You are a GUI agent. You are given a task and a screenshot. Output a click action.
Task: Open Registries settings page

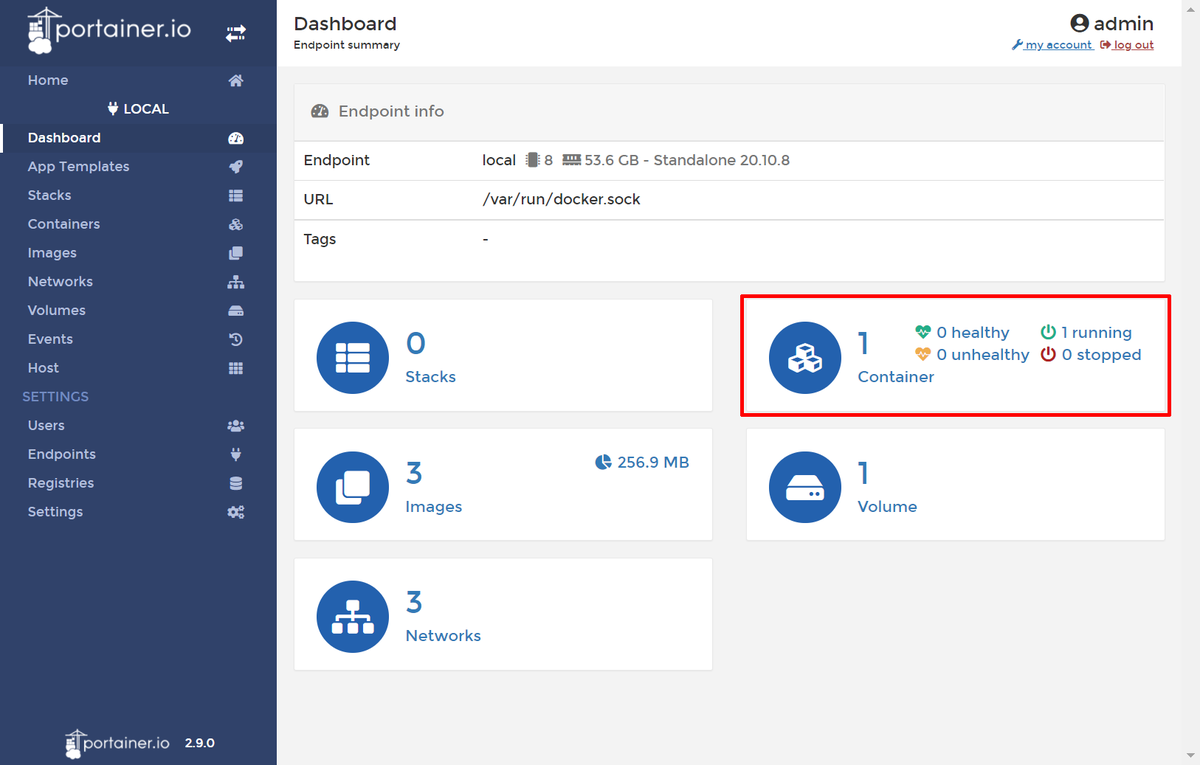coord(61,483)
